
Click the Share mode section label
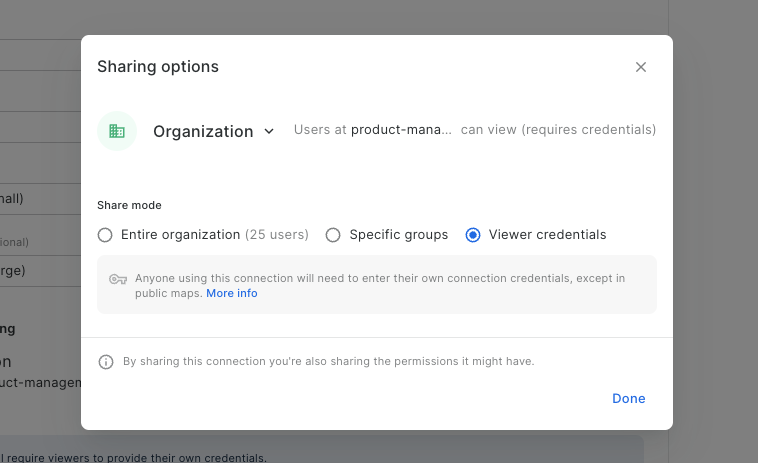pyautogui.click(x=129, y=205)
